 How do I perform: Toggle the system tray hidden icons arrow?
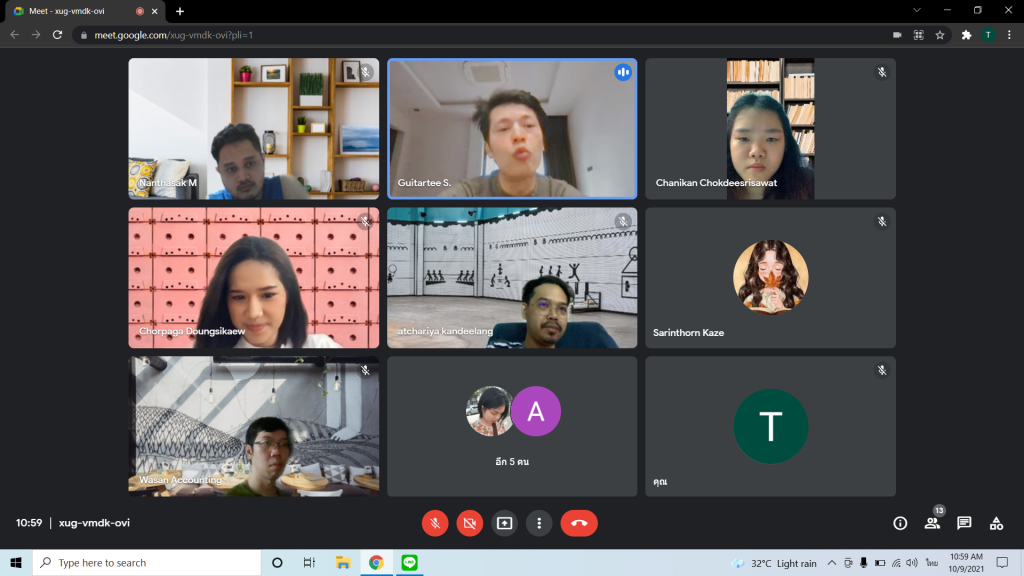pyautogui.click(x=831, y=563)
